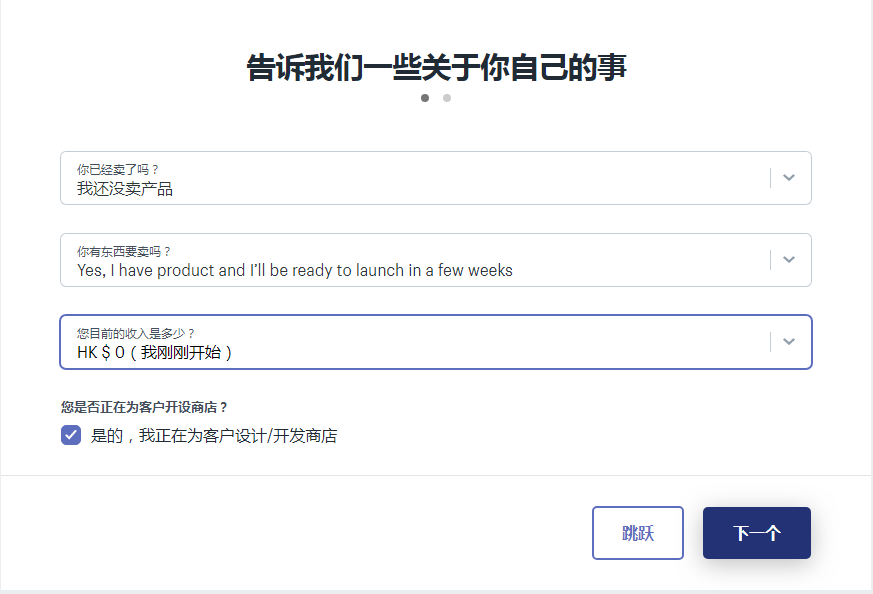The image size is (873, 594).
Task: Click the small 你有东西要卖吗？ field label
Action: coord(124,251)
